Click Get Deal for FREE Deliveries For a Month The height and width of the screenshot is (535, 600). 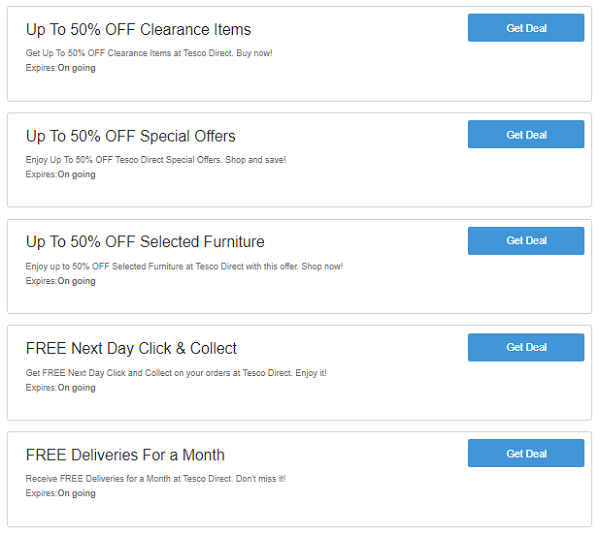click(526, 453)
